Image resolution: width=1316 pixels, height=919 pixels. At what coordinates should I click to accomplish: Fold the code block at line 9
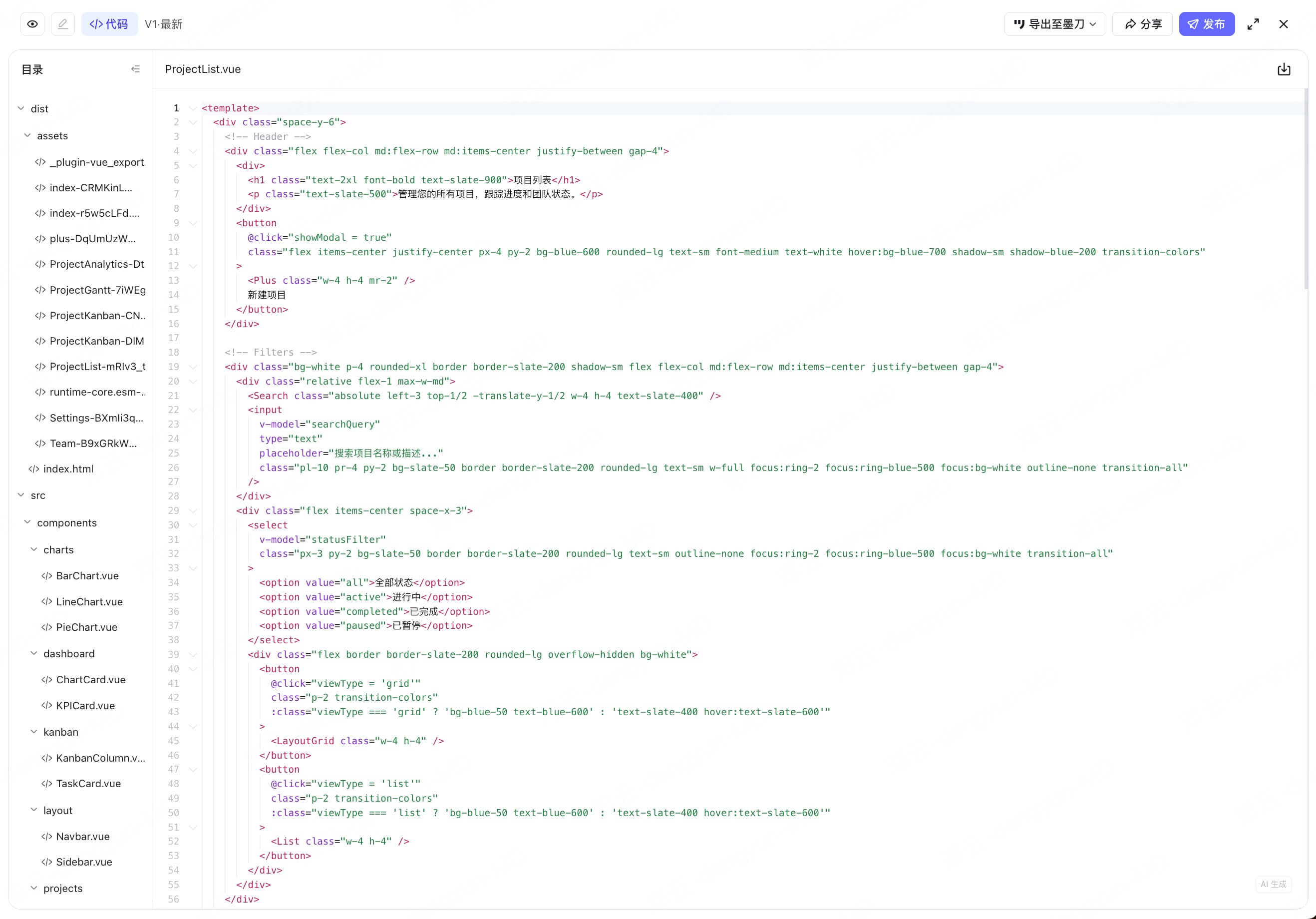[193, 223]
